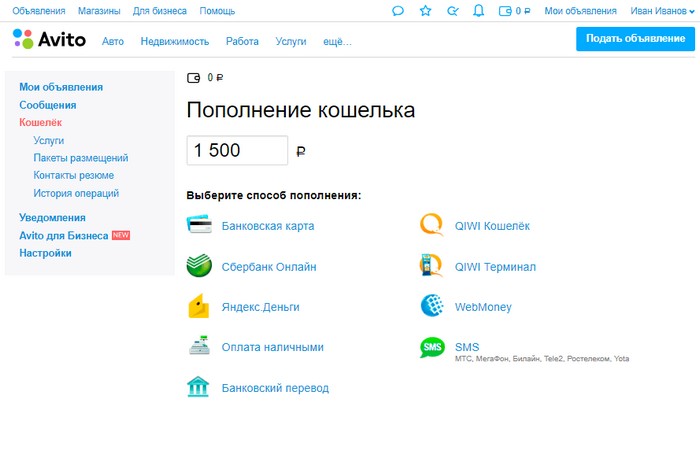Click the QIWI terminal icon
700x466 pixels.
(x=431, y=265)
